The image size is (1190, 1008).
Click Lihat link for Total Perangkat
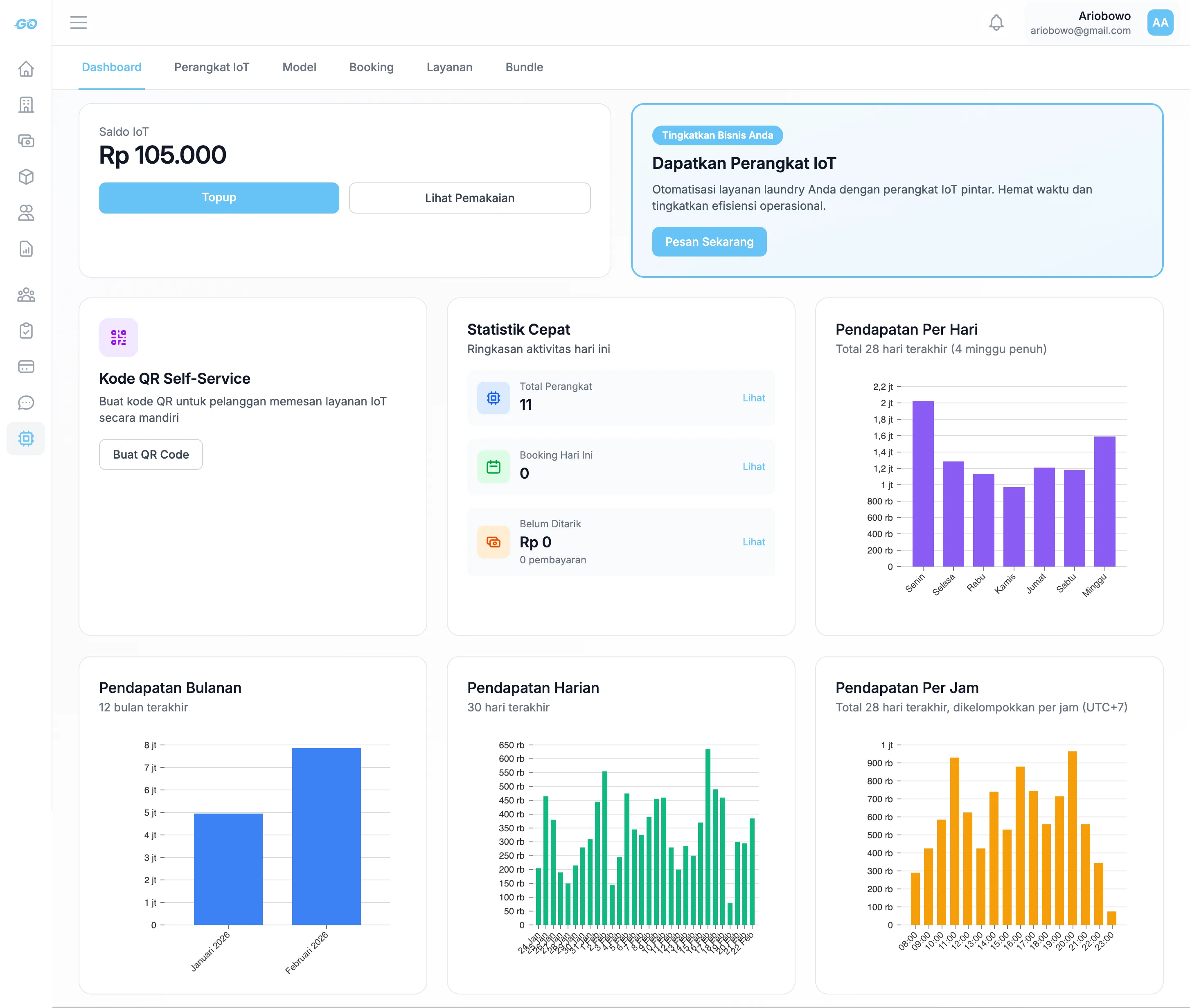click(753, 398)
